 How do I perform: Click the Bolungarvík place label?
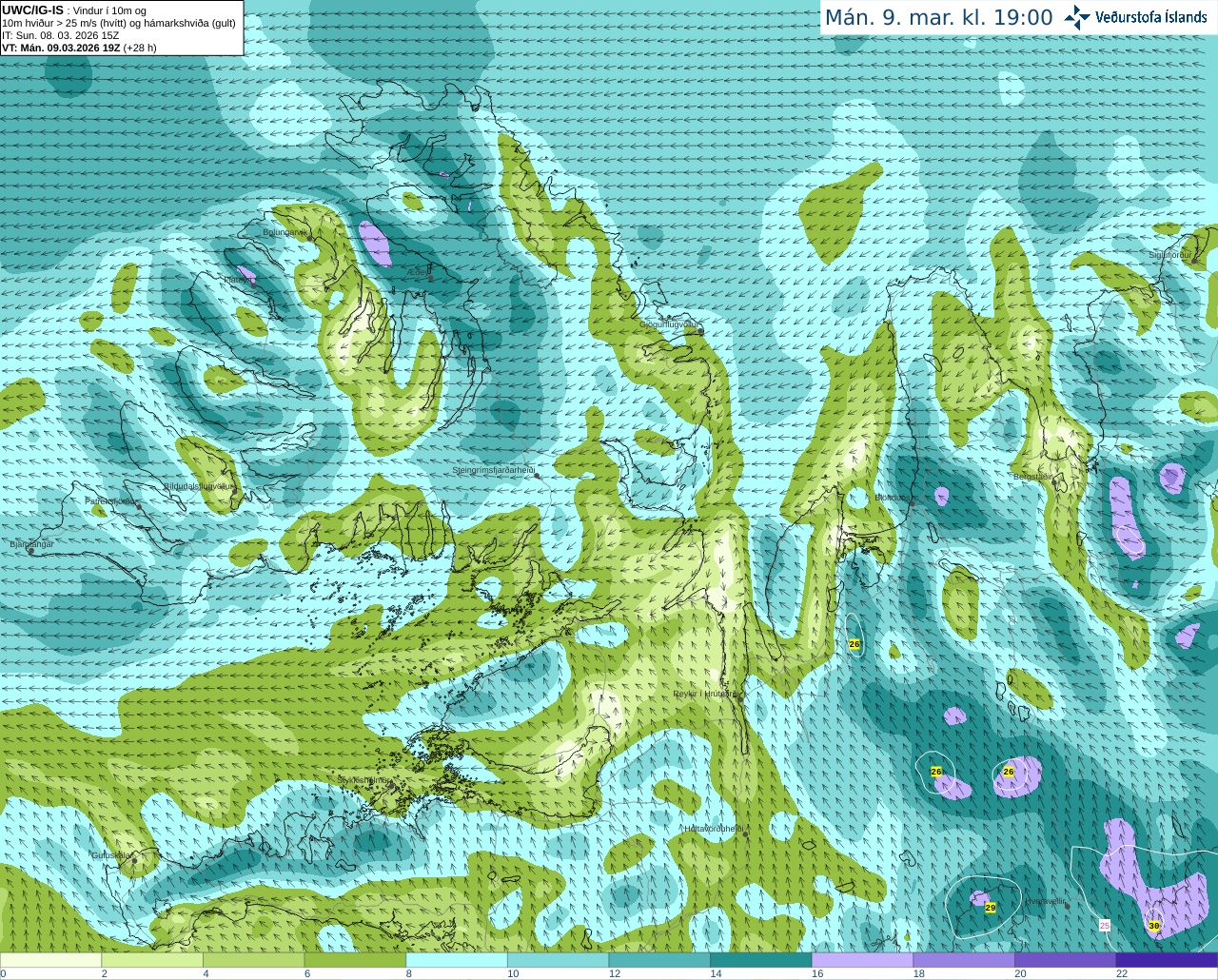pyautogui.click(x=284, y=232)
